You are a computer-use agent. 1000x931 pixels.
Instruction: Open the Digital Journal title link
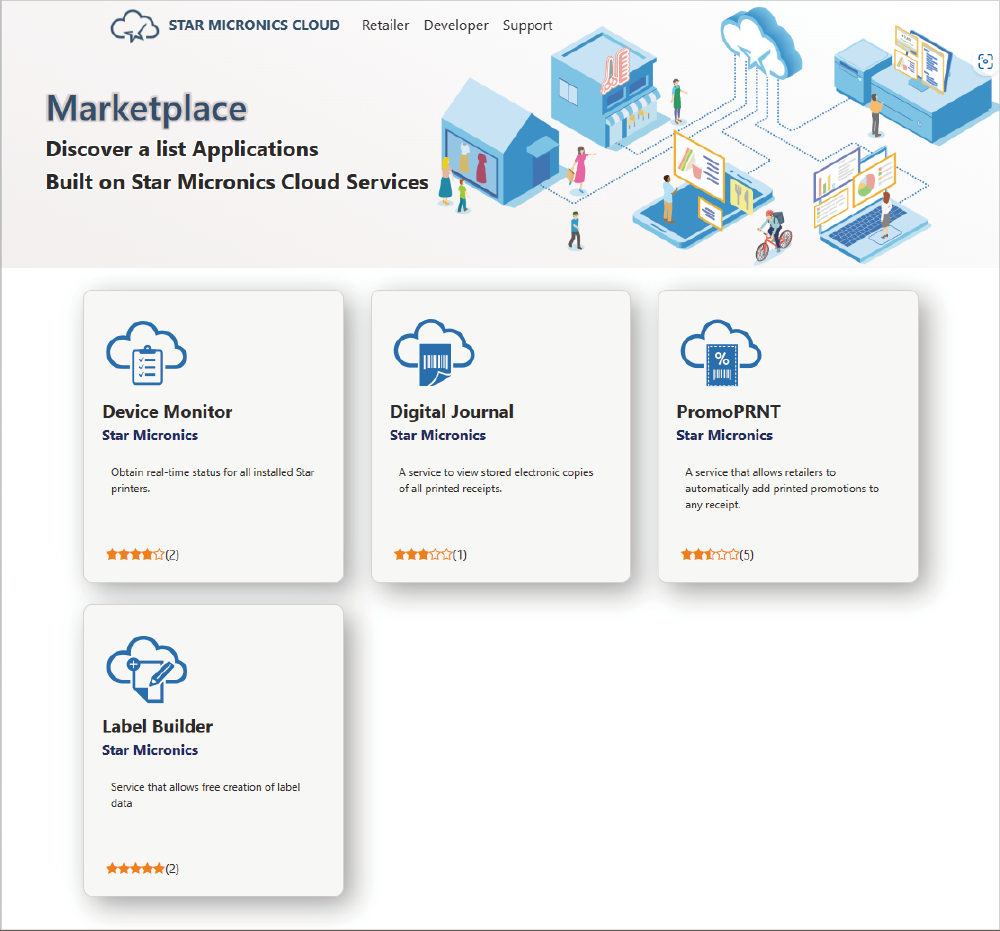452,412
